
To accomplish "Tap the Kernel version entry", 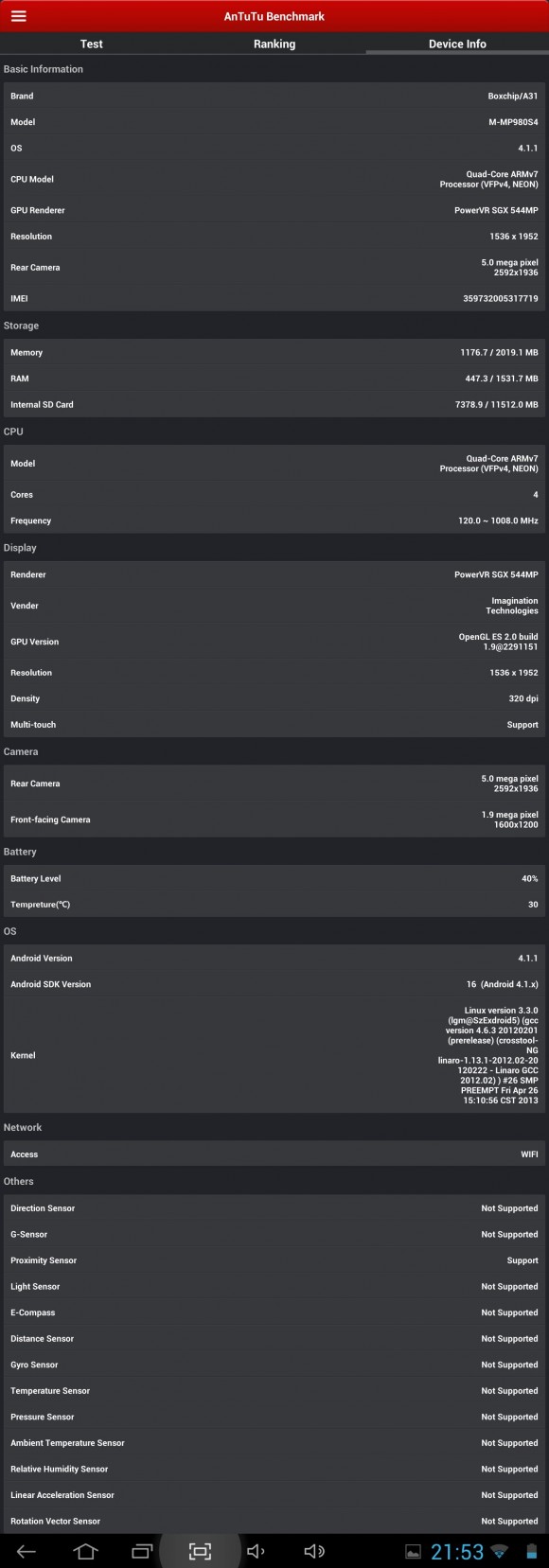I will pos(274,1055).
